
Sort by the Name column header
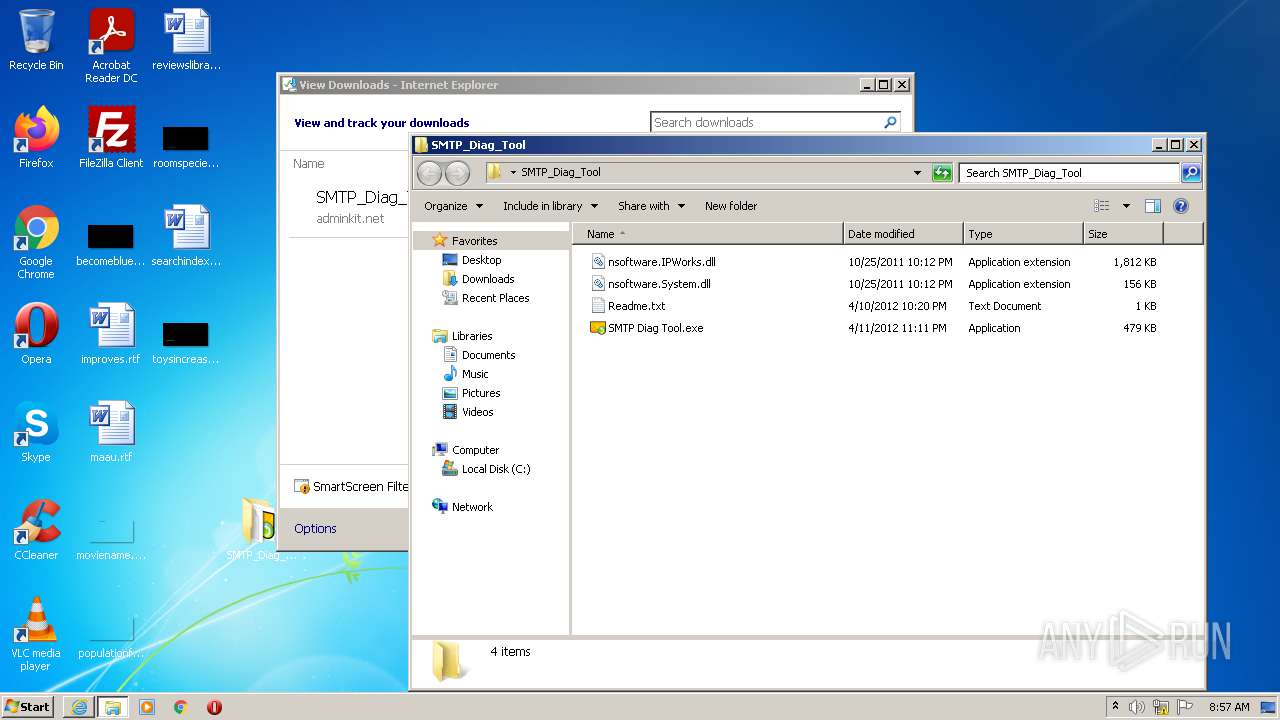pyautogui.click(x=708, y=234)
